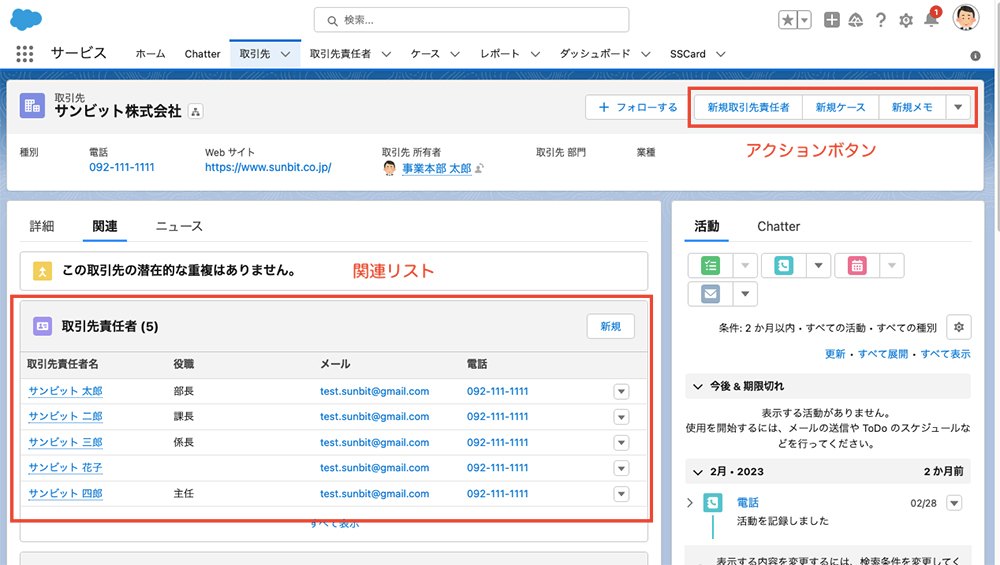Open the レポート nav dropdown chevron
Image resolution: width=1000 pixels, height=565 pixels.
535,54
